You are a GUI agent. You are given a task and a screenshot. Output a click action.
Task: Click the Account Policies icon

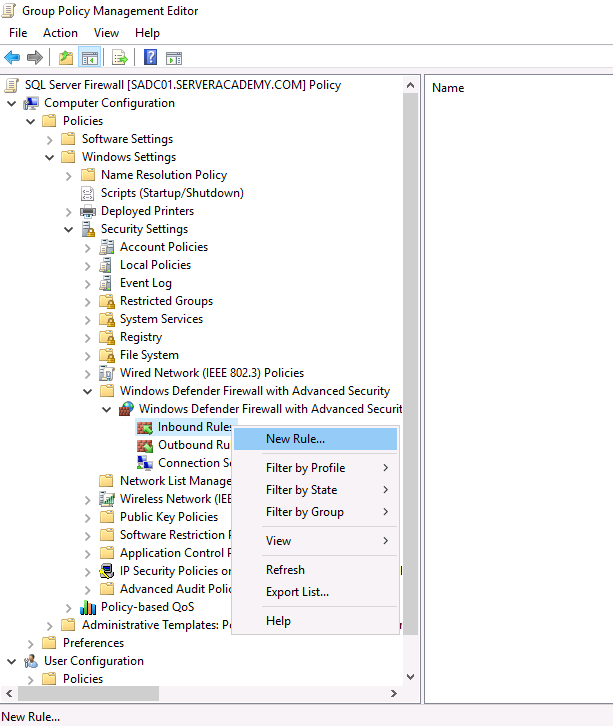(106, 247)
